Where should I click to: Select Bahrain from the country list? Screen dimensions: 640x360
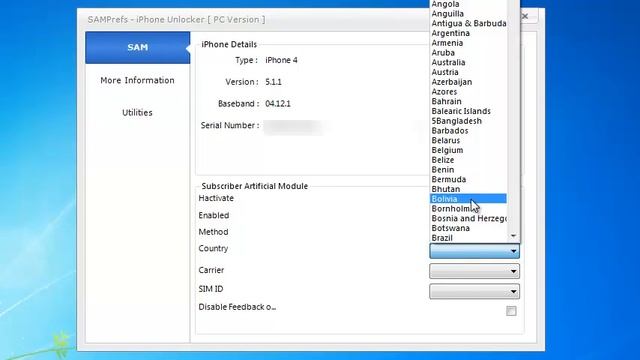(x=469, y=102)
